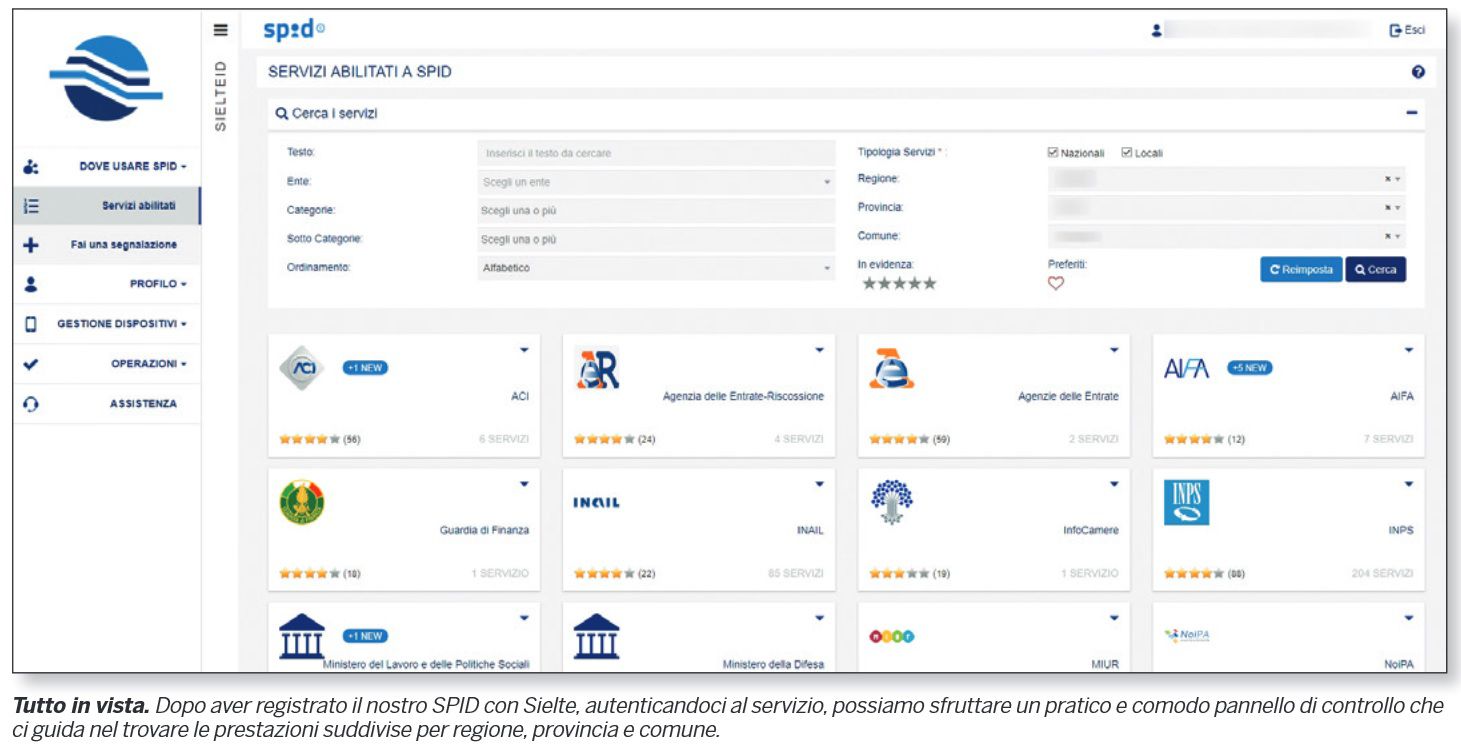Open the Ordinamento Alfabetico dropdown

click(x=656, y=268)
